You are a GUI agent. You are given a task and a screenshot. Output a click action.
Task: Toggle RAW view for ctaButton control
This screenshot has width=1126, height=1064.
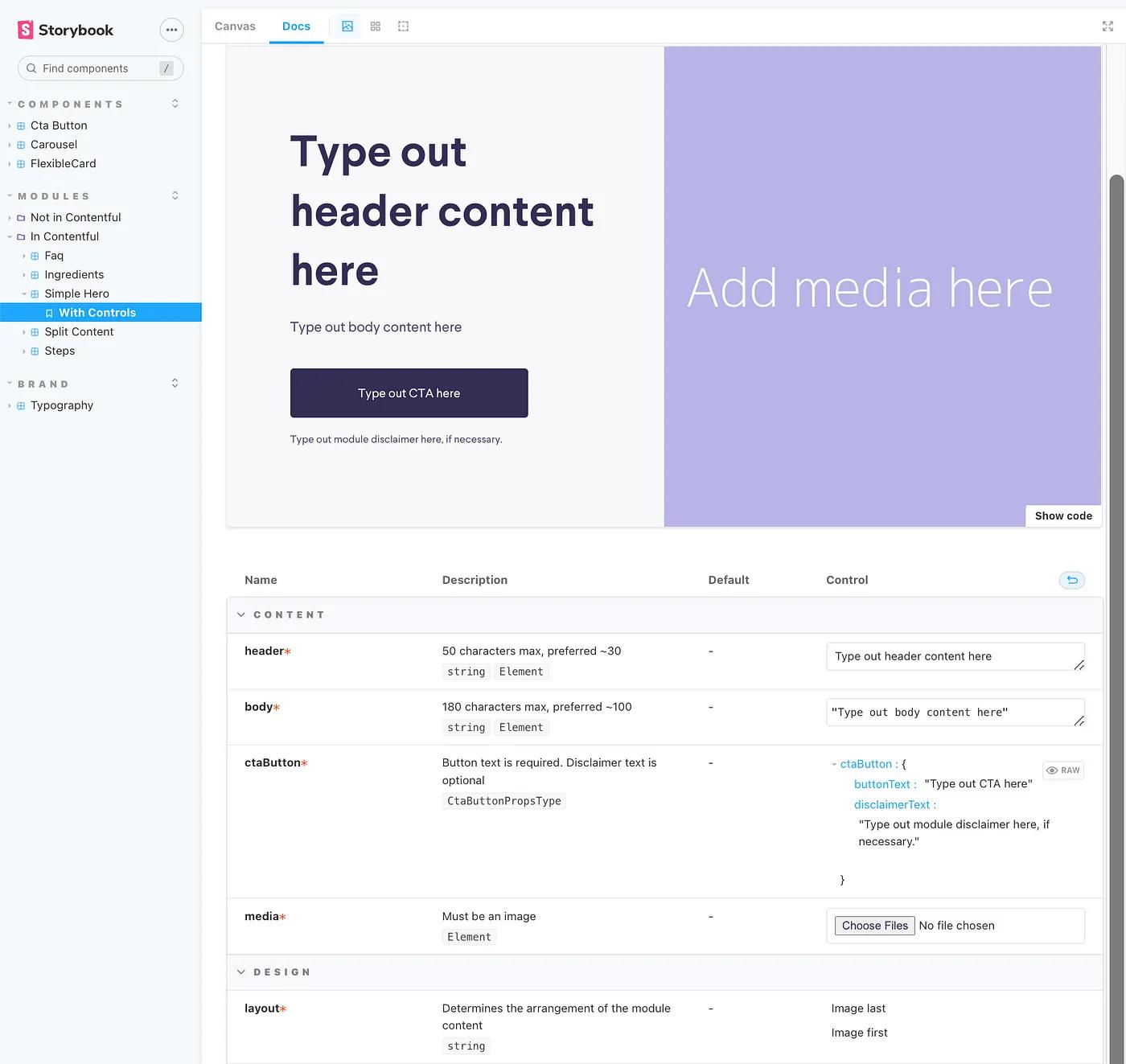coord(1062,770)
